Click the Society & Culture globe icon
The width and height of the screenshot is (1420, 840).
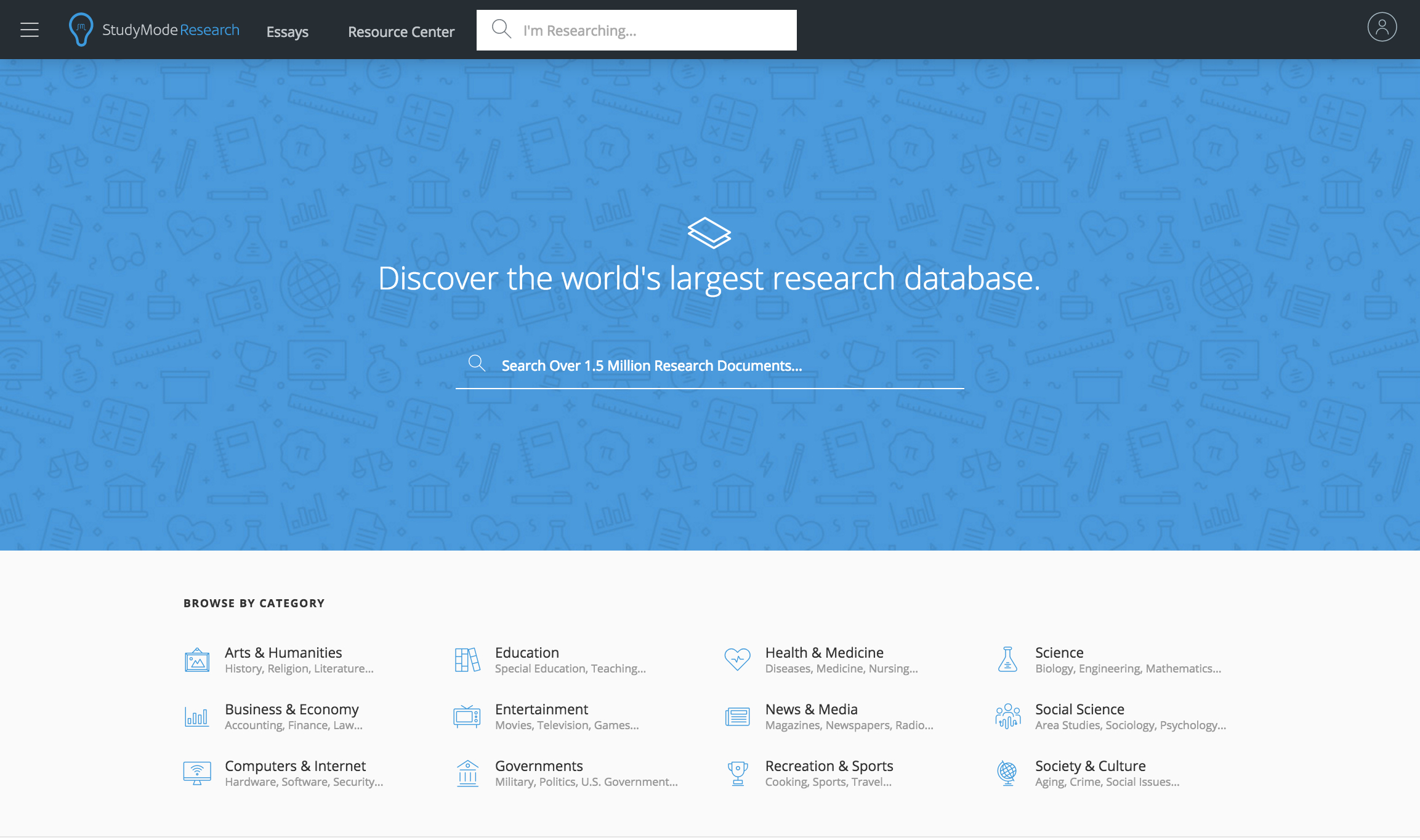(x=1007, y=773)
